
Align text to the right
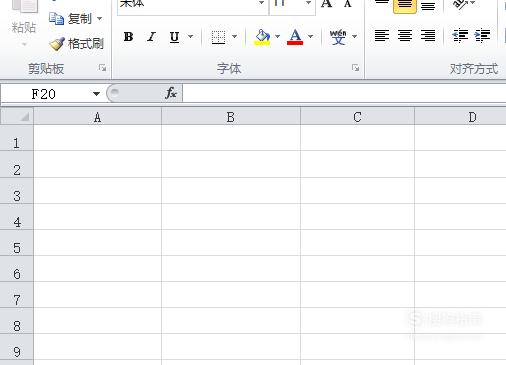428,35
